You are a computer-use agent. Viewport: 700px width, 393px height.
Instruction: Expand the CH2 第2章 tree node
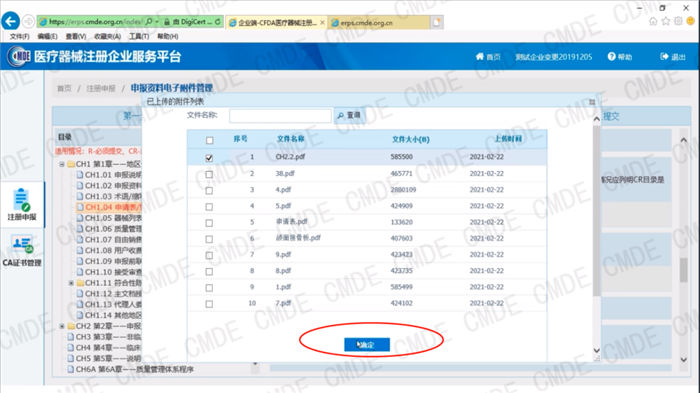(x=62, y=326)
